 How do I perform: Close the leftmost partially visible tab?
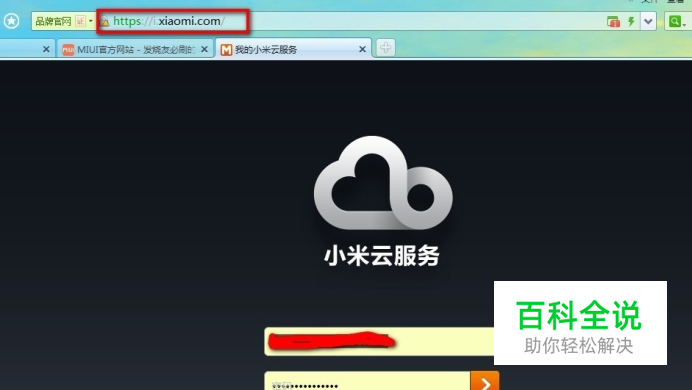[46, 49]
